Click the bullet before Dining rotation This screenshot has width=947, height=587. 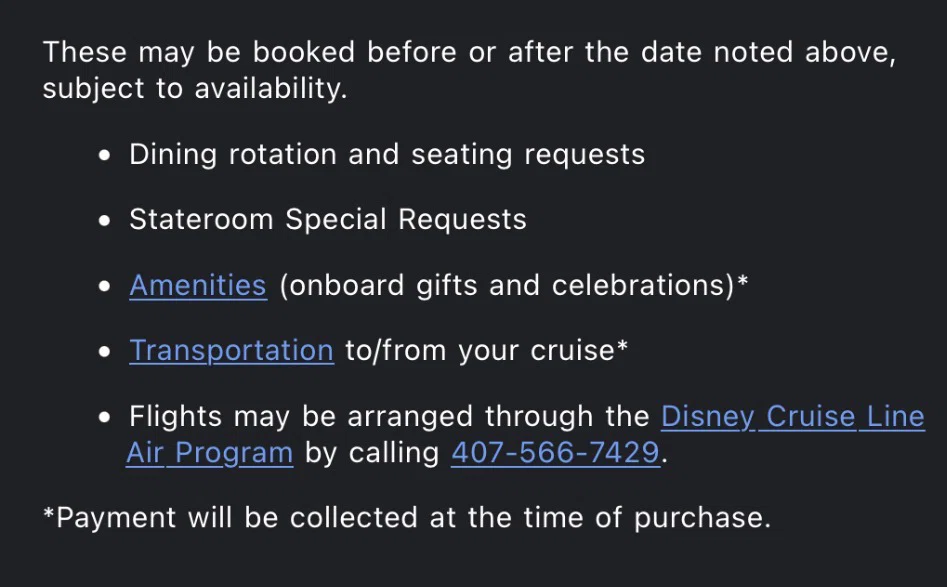coord(104,155)
